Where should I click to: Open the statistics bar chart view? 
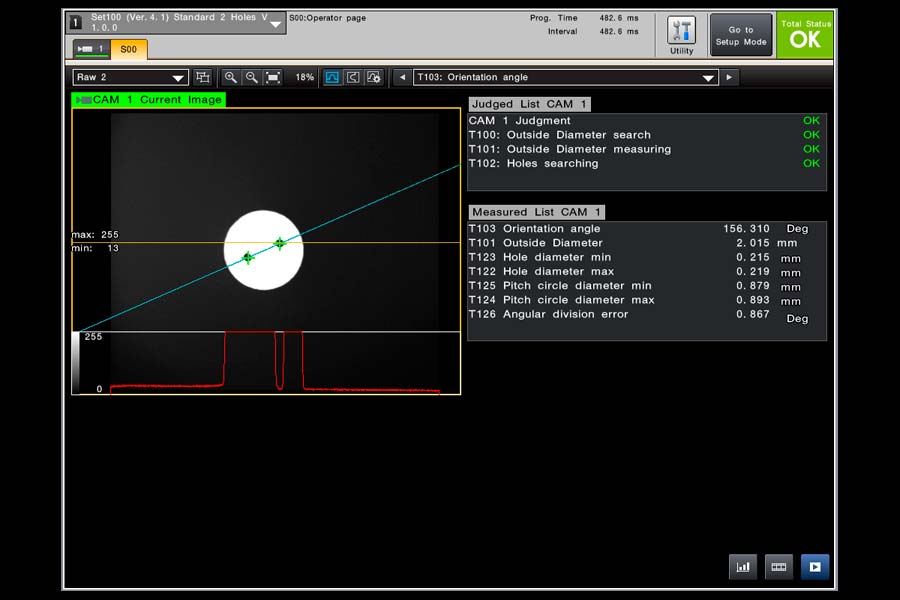click(743, 567)
